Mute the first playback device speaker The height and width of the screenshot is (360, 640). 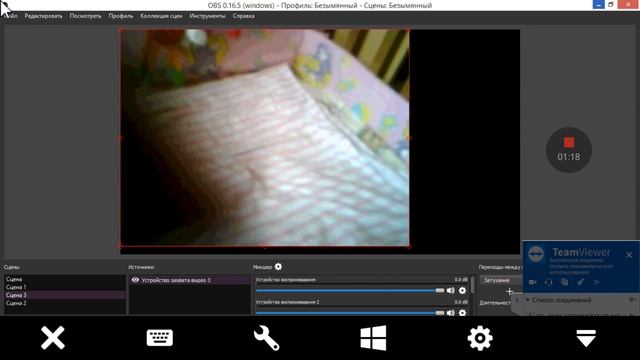pos(451,291)
